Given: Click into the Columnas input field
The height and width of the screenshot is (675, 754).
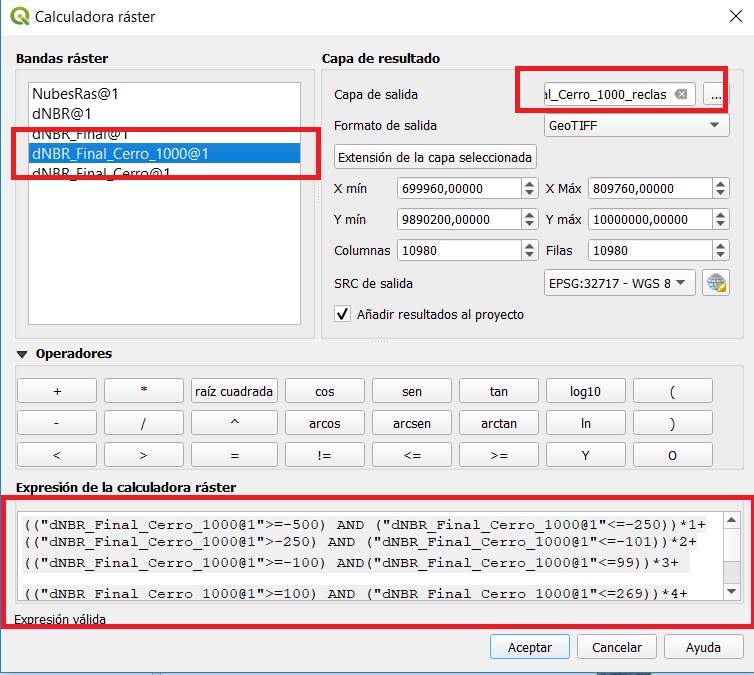Looking at the screenshot, I should click(x=455, y=251).
